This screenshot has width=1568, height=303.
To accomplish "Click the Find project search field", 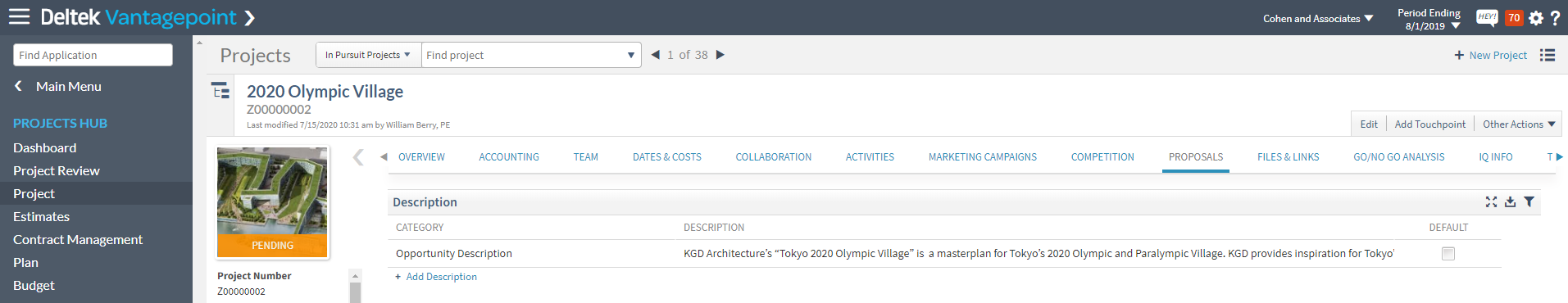I will coord(523,55).
